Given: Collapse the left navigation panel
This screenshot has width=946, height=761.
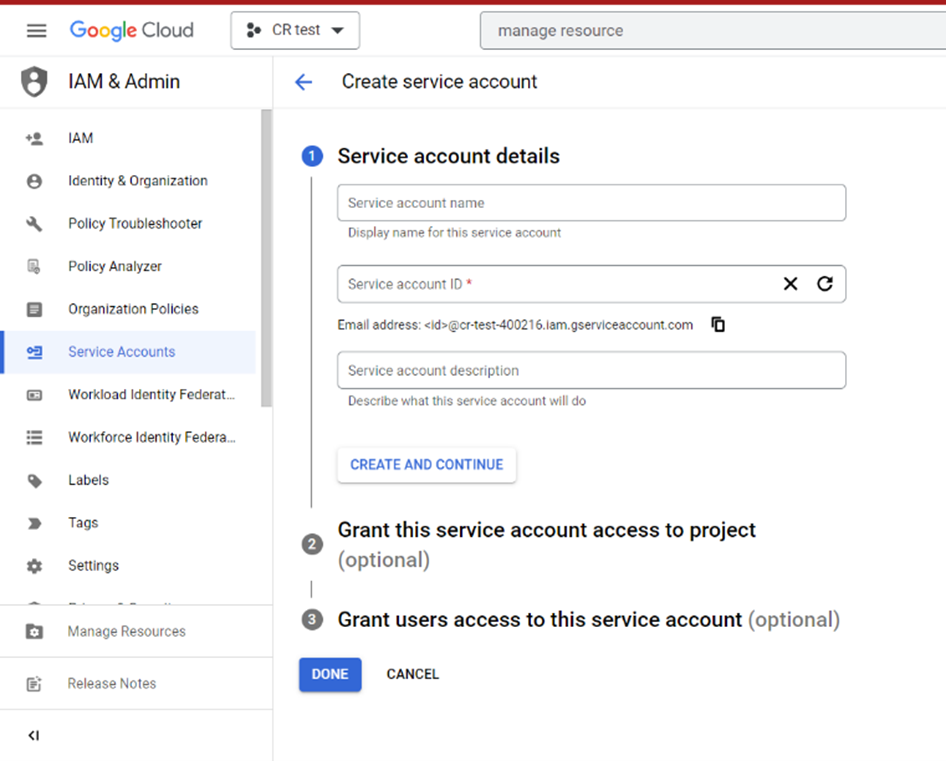Looking at the screenshot, I should click(34, 736).
